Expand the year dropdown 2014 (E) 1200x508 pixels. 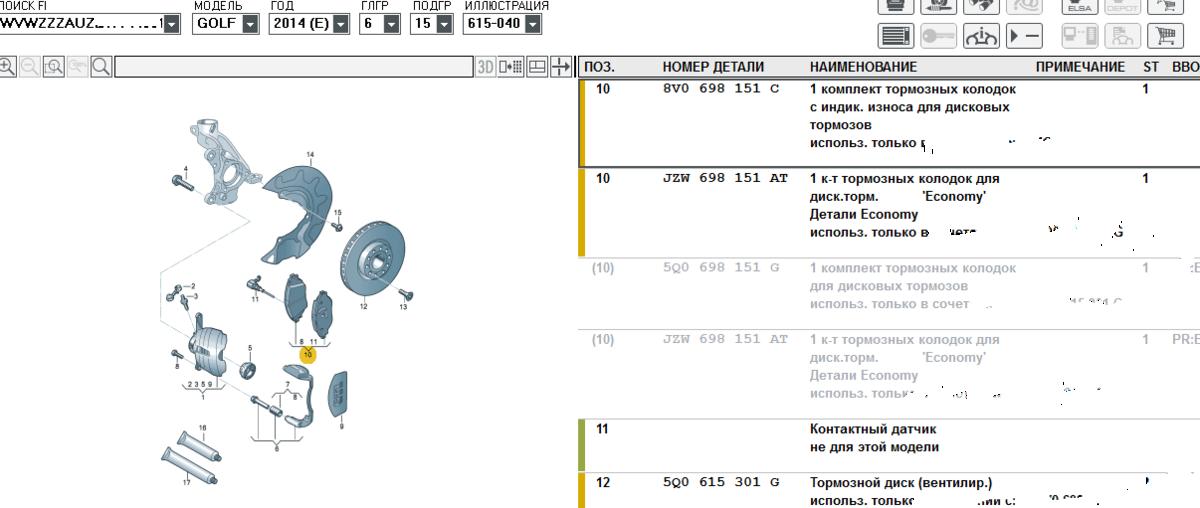click(341, 23)
